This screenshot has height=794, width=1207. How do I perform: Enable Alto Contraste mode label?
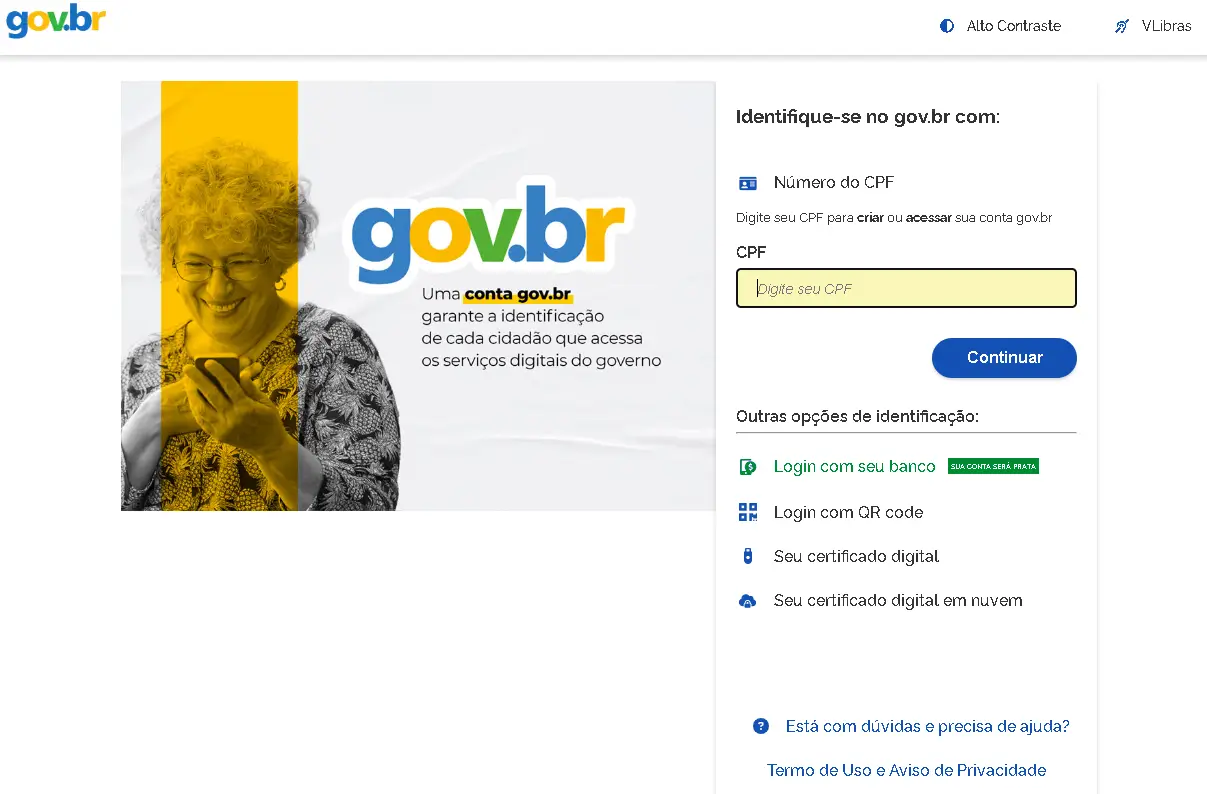[1014, 26]
